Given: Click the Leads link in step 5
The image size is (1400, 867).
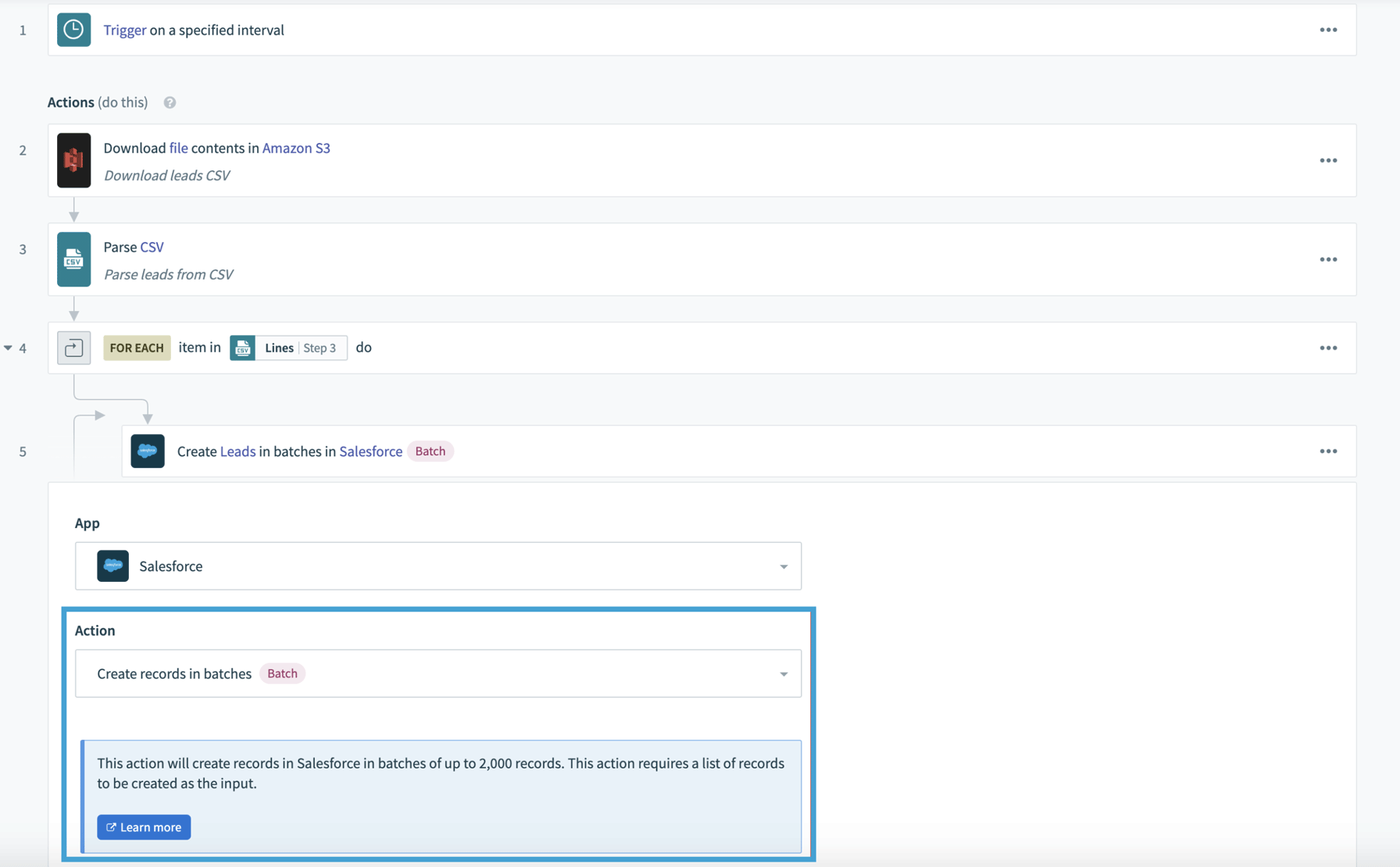Looking at the screenshot, I should [237, 451].
